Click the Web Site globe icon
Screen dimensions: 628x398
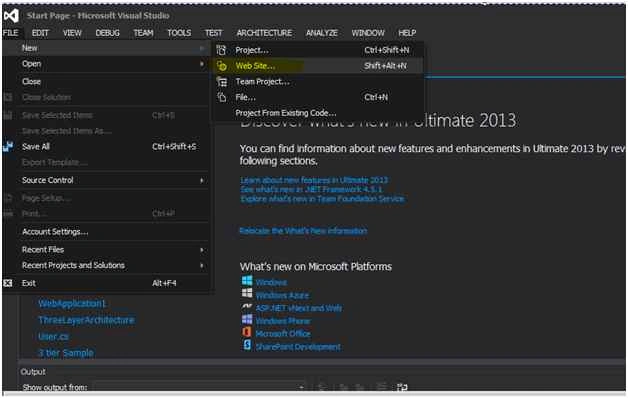[221, 66]
